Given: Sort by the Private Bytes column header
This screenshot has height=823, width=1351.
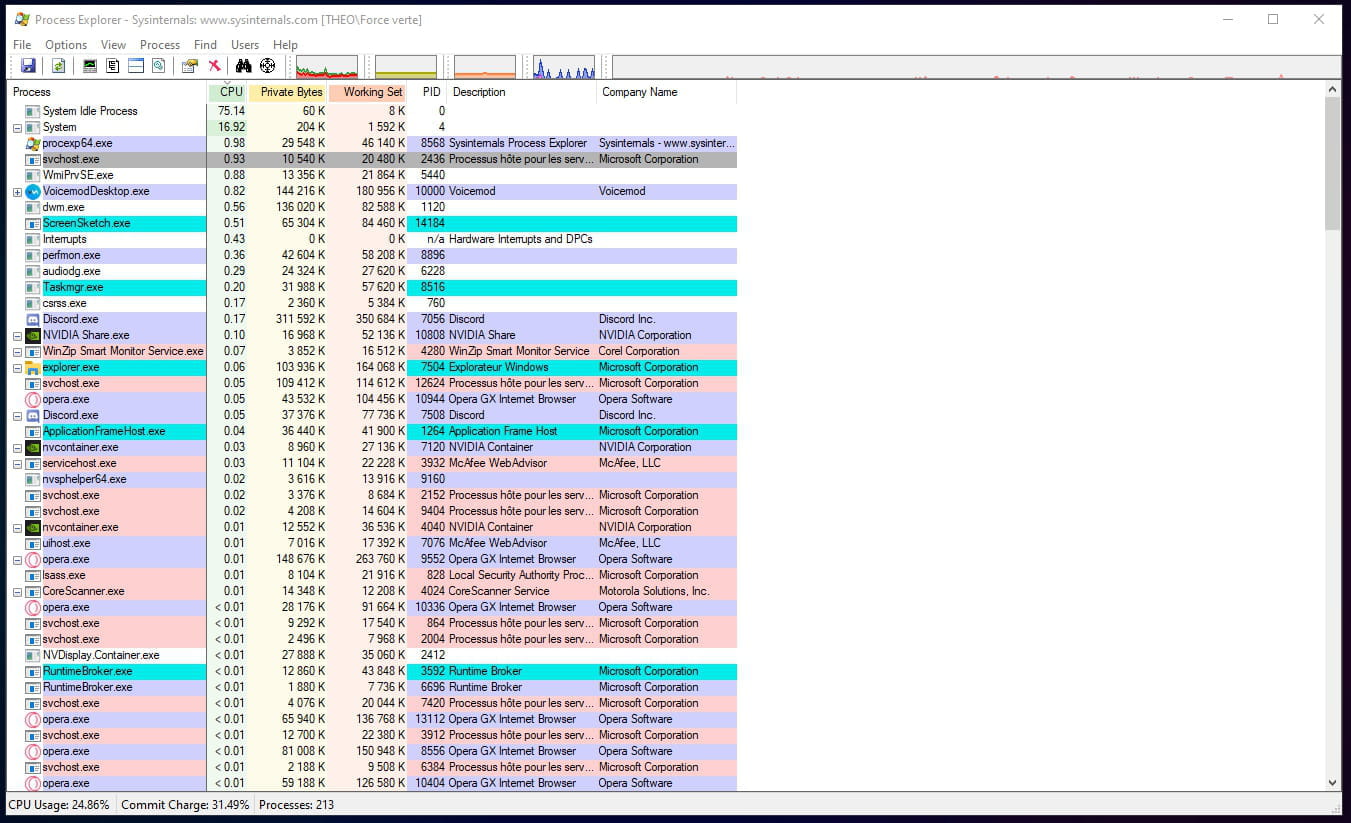Looking at the screenshot, I should pos(288,92).
